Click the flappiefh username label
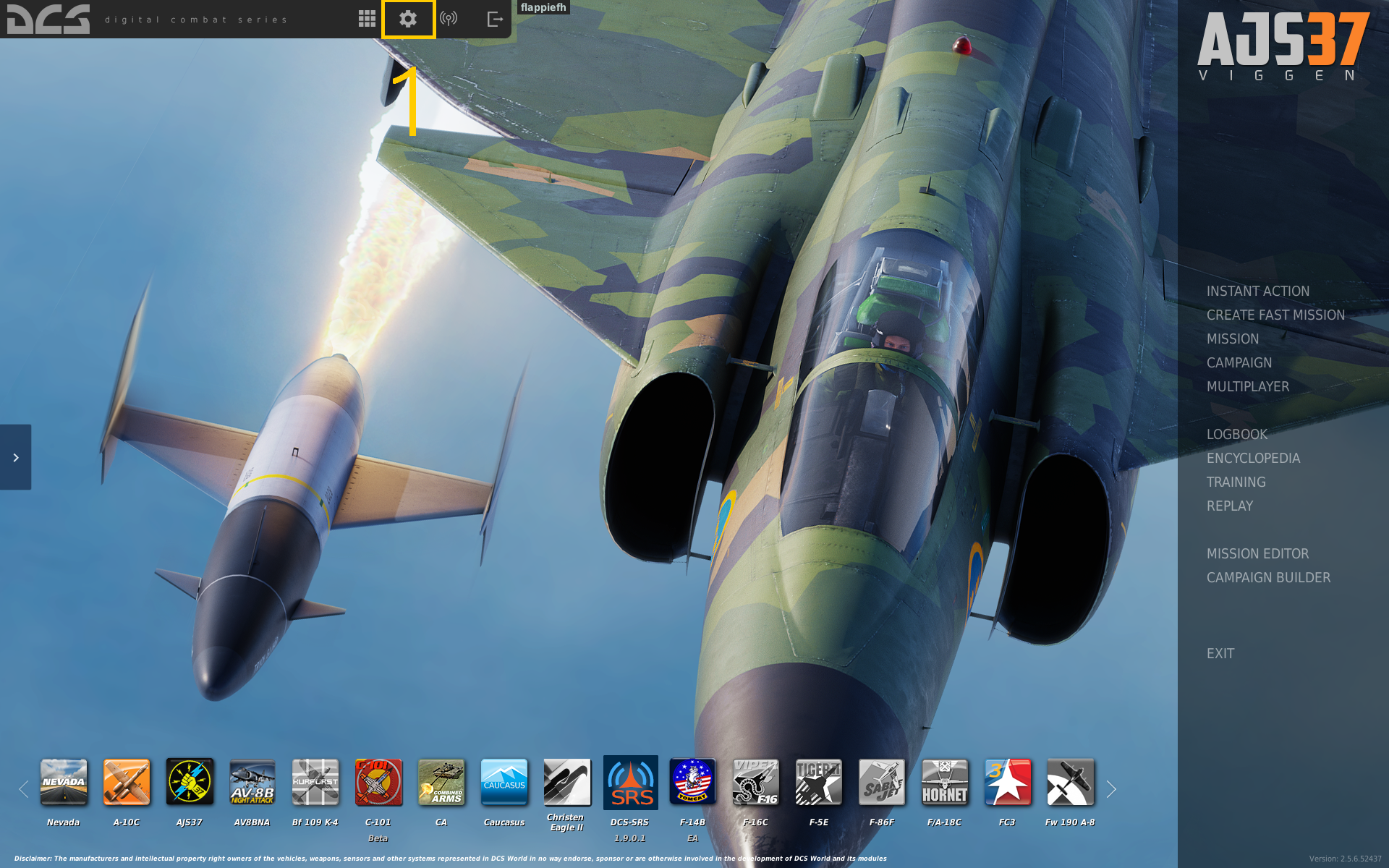Screen dimensions: 1389x868 point(543,7)
